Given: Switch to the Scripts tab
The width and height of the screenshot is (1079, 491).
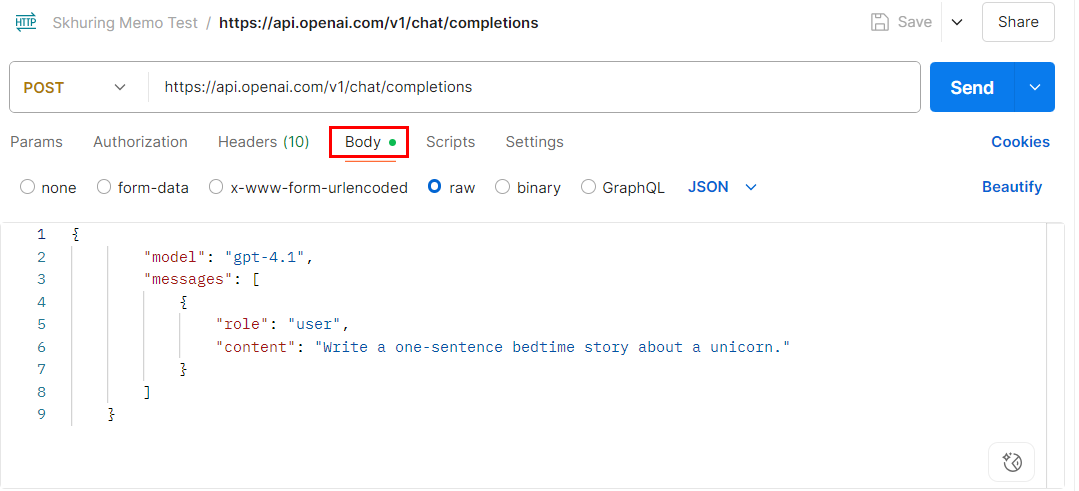Looking at the screenshot, I should [451, 142].
